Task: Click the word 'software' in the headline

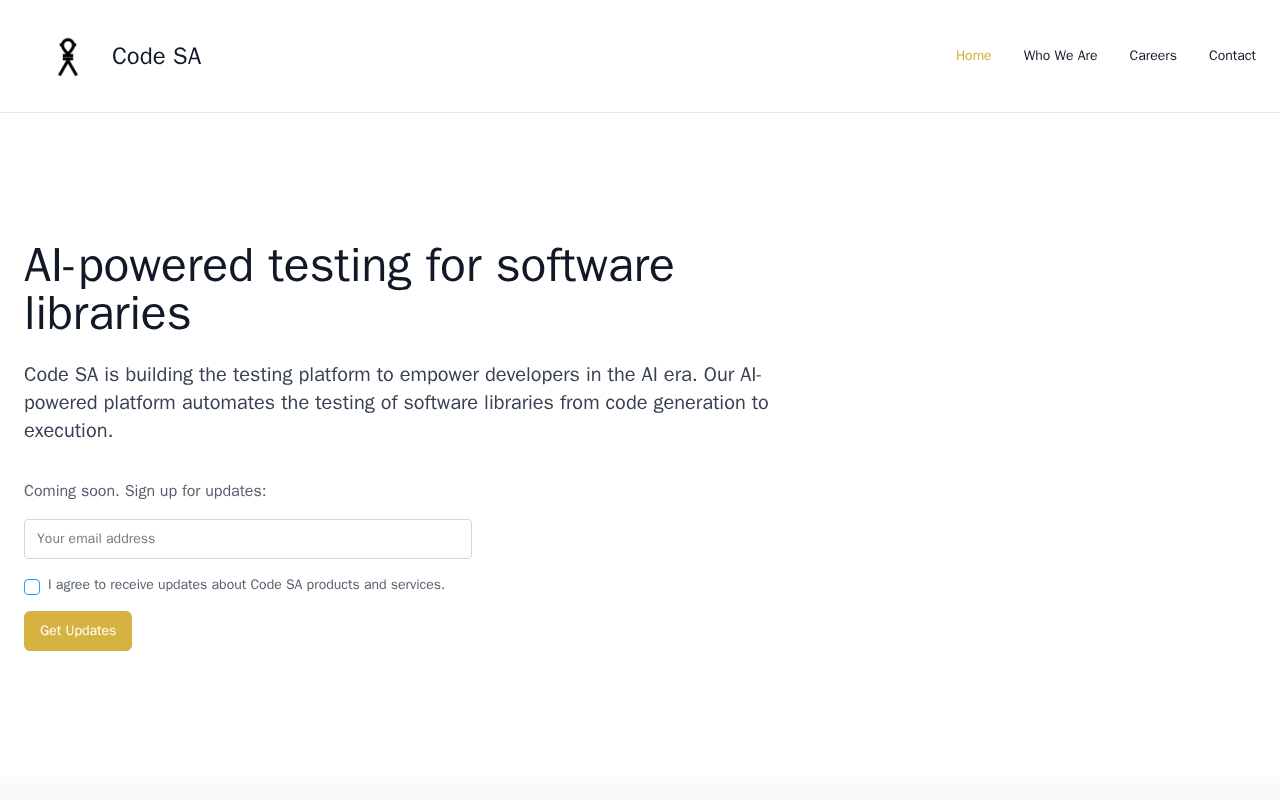Action: coord(585,266)
